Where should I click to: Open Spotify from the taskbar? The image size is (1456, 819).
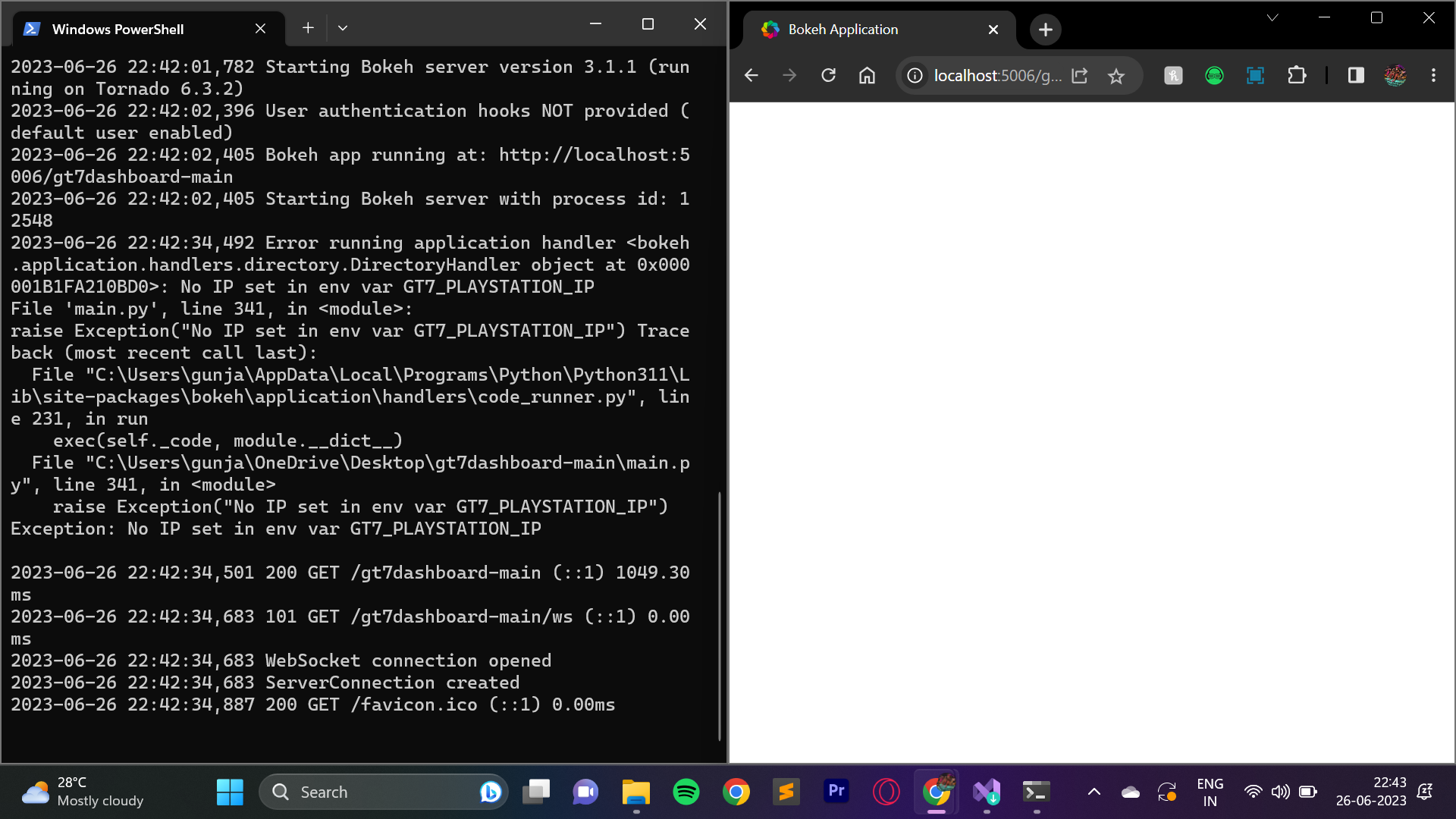[686, 791]
